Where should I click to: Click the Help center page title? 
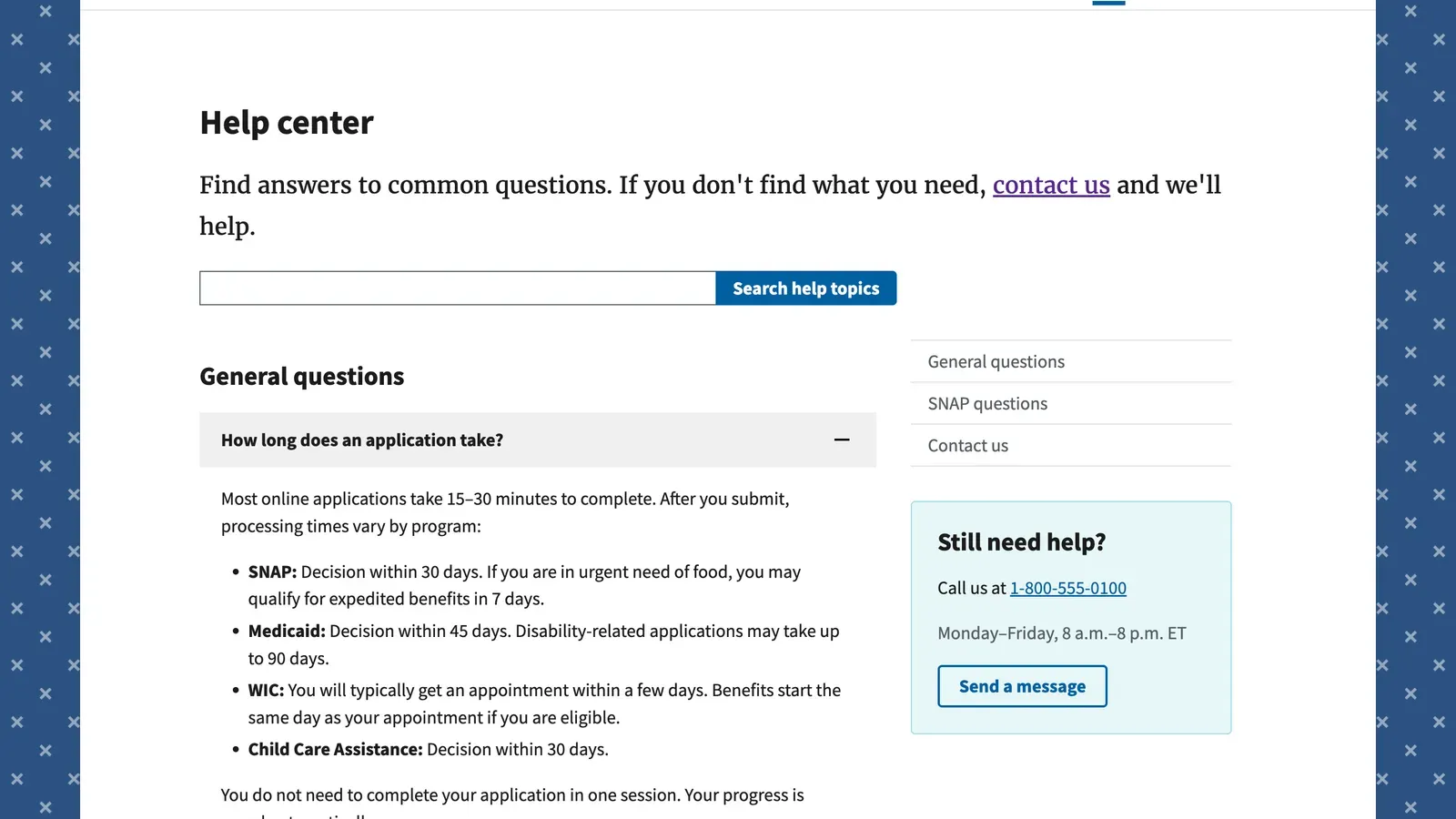pos(287,122)
